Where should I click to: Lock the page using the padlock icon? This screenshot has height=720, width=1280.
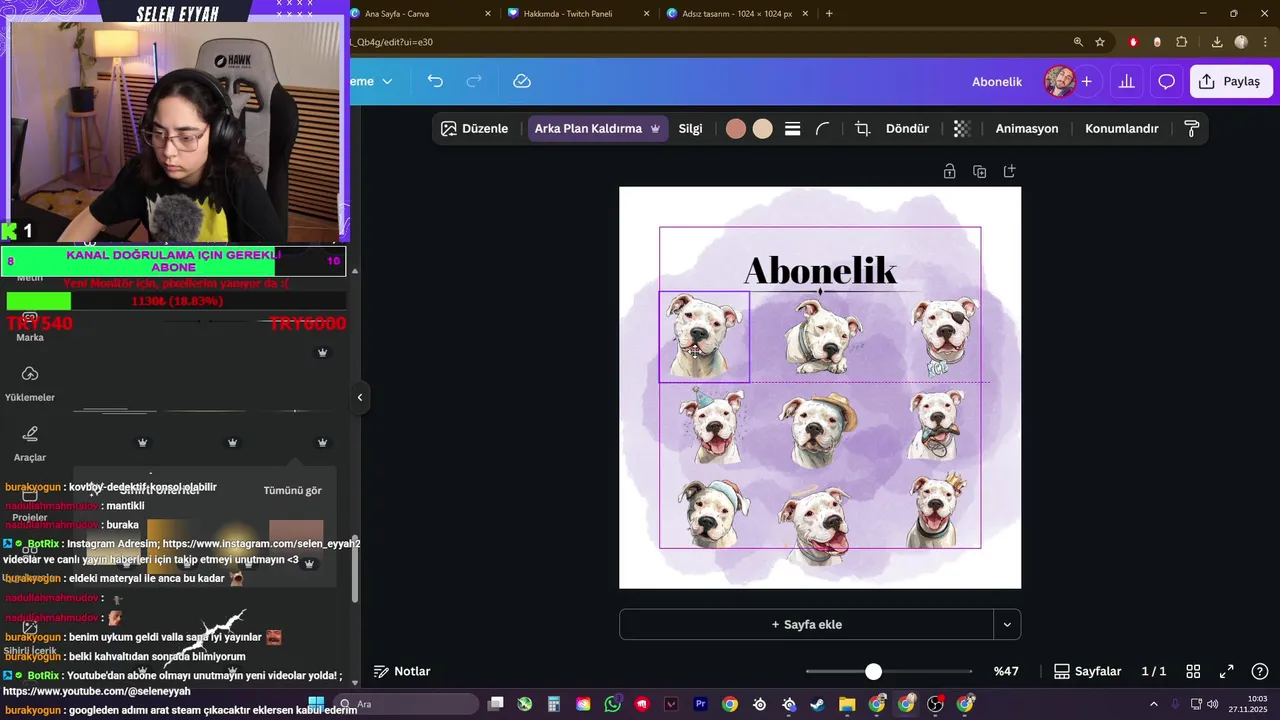(x=949, y=172)
